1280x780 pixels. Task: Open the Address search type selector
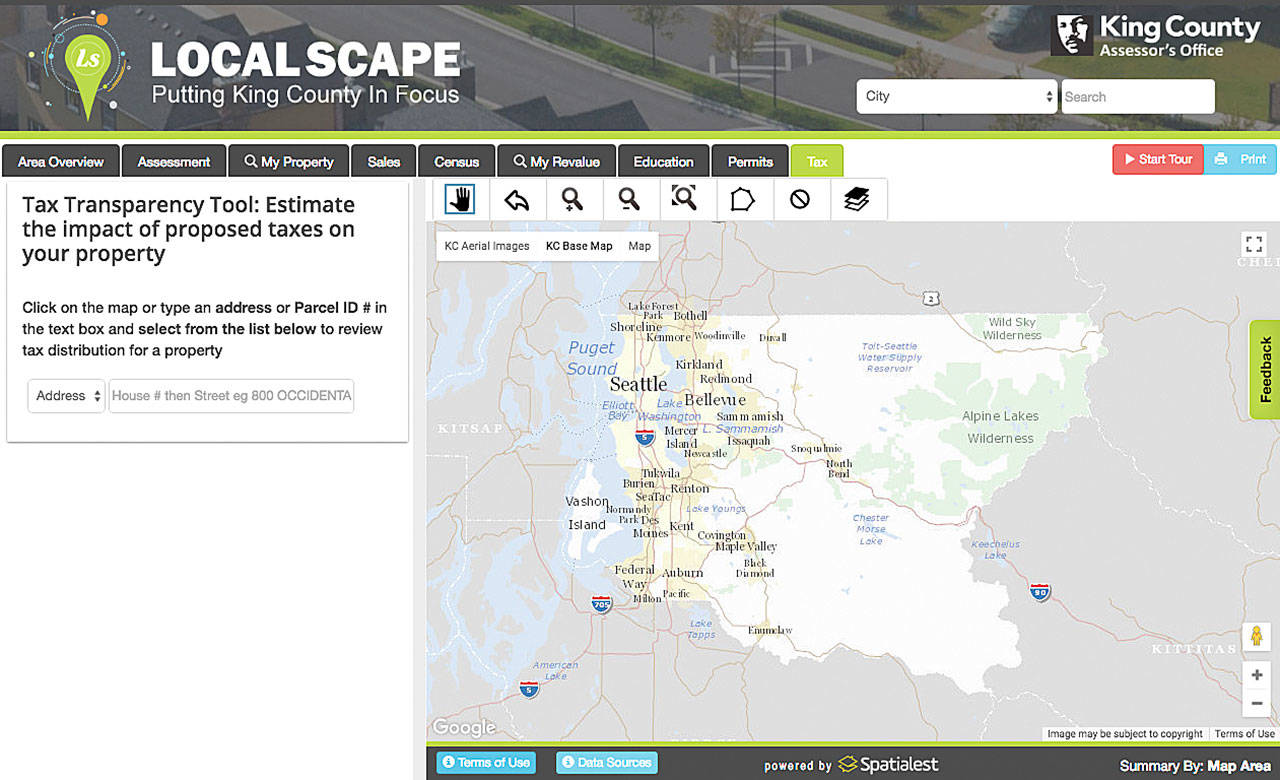click(65, 396)
